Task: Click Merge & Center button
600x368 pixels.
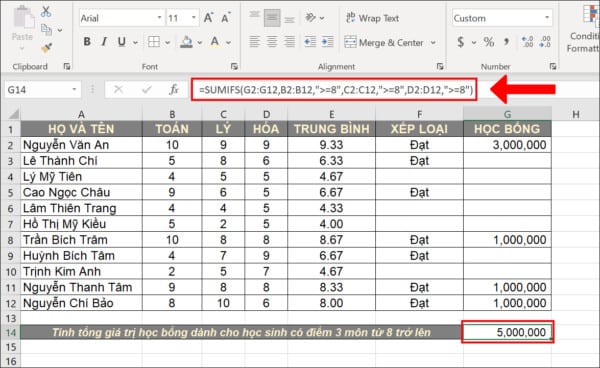Action: pyautogui.click(x=384, y=42)
